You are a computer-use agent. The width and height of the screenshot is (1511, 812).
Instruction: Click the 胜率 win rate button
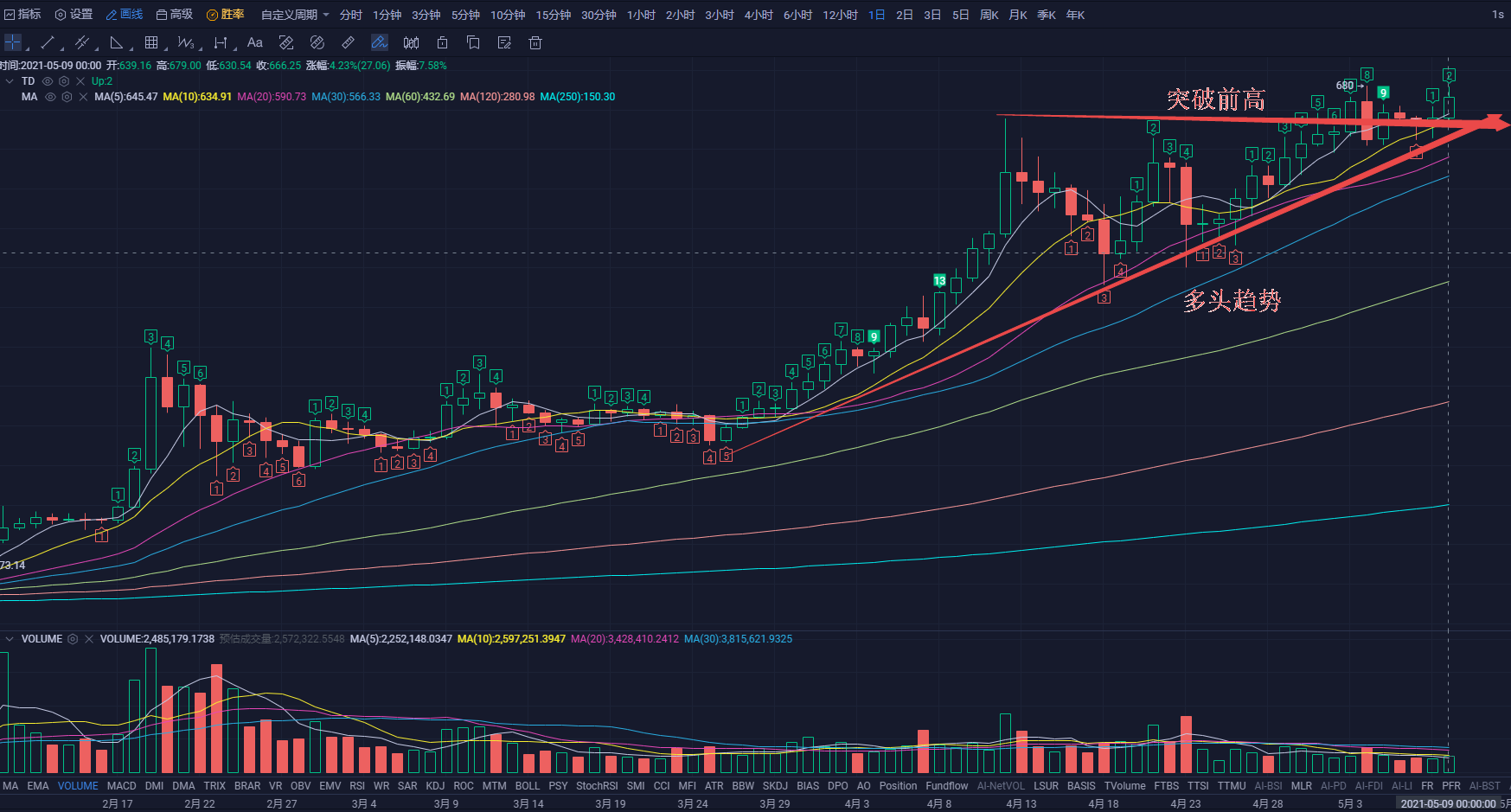click(x=226, y=15)
